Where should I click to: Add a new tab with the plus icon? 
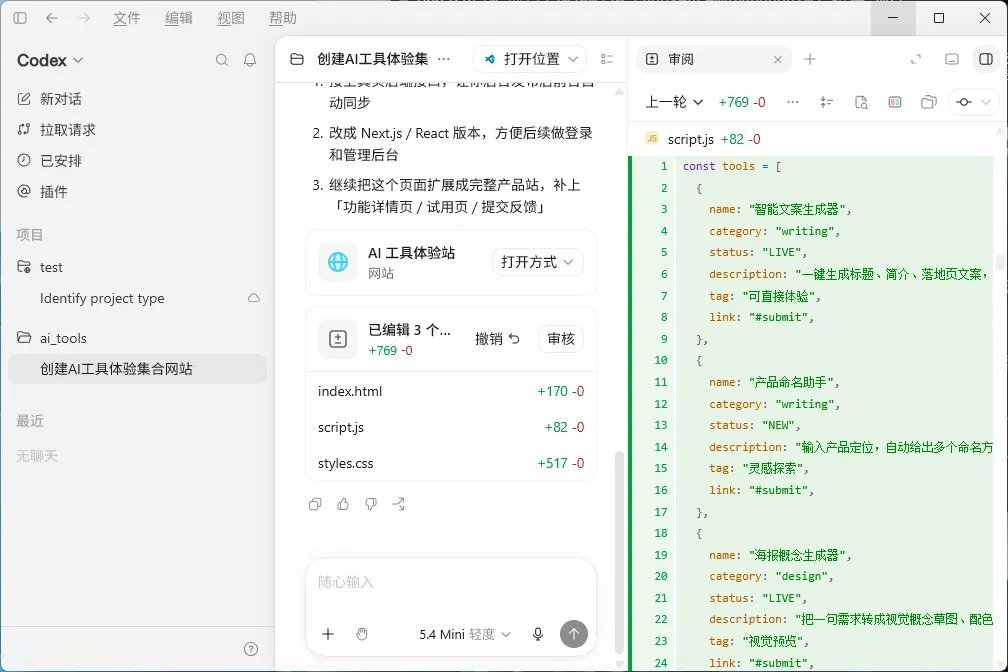(x=810, y=59)
